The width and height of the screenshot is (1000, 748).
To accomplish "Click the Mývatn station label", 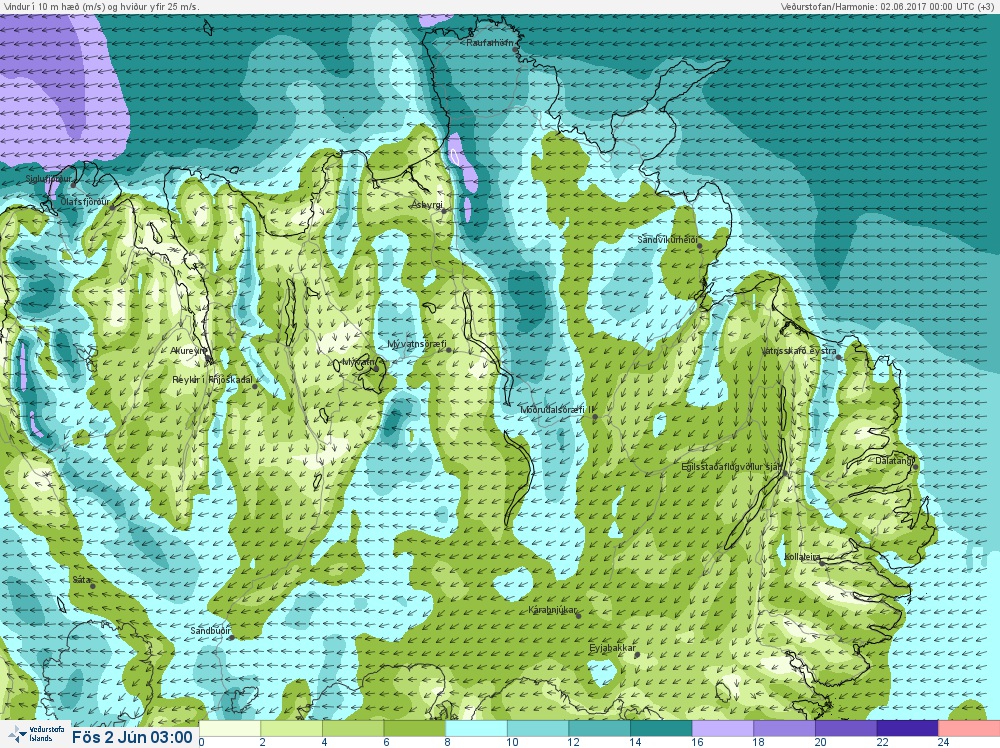I will (x=358, y=362).
